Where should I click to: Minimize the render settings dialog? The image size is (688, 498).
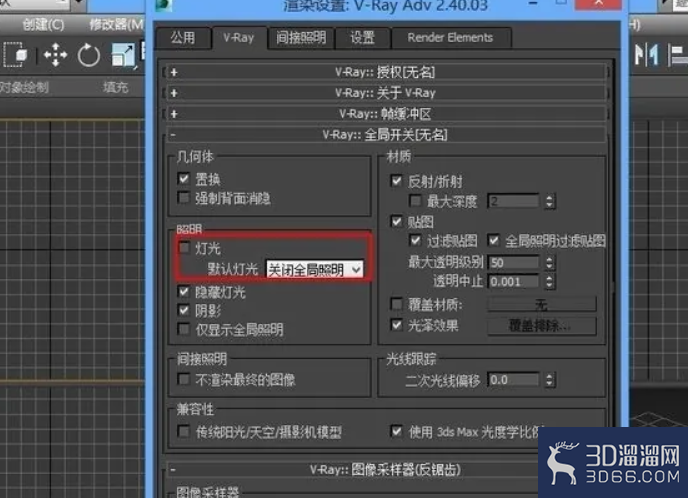tap(533, 4)
